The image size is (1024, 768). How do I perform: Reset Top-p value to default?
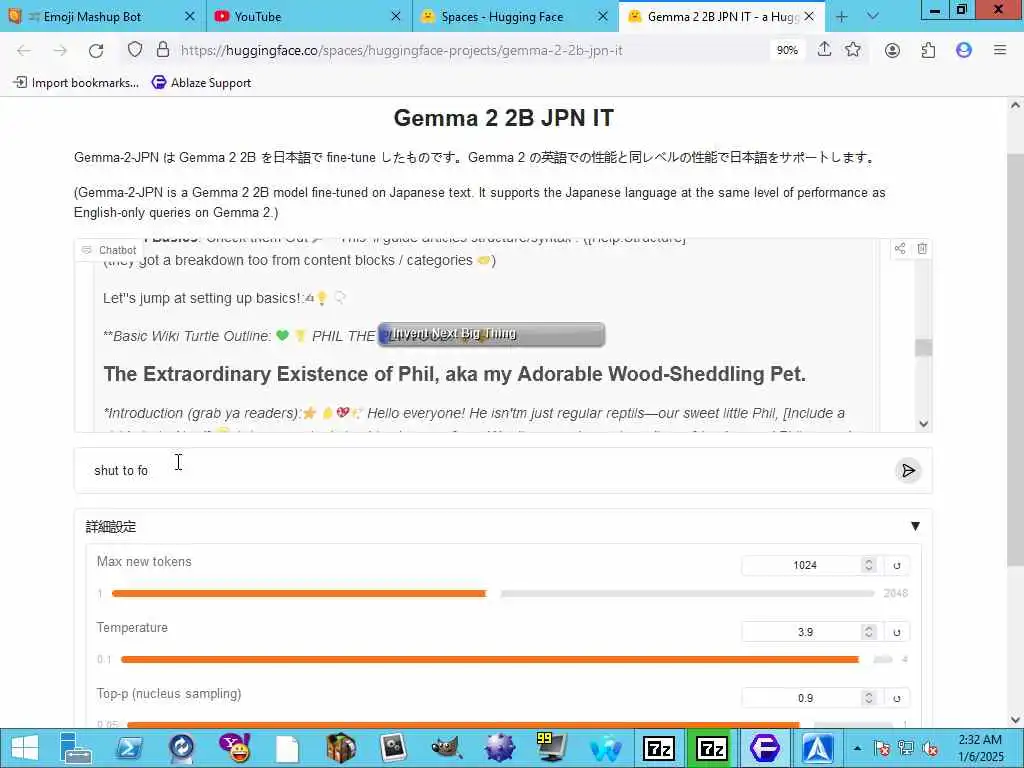pyautogui.click(x=897, y=698)
